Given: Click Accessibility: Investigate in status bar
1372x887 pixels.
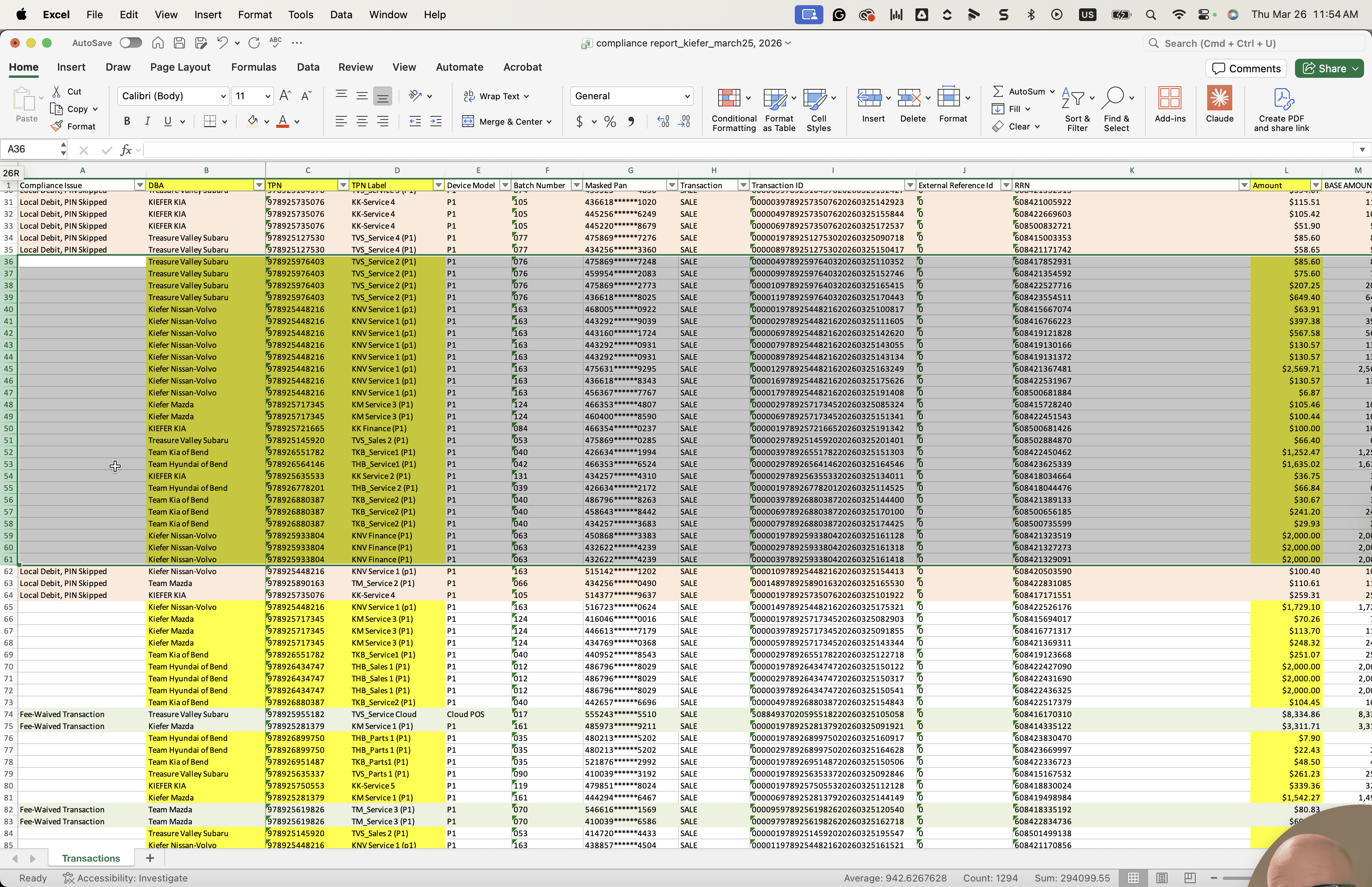Looking at the screenshot, I should click(x=125, y=878).
